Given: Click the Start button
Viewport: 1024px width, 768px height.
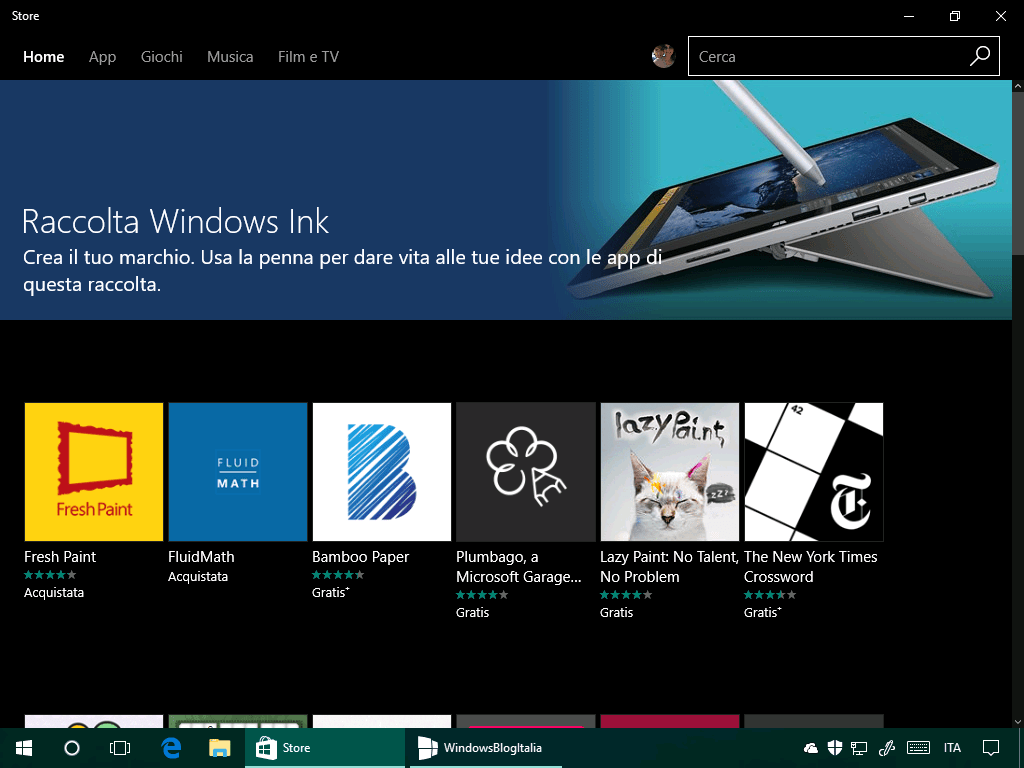Looking at the screenshot, I should [23, 747].
